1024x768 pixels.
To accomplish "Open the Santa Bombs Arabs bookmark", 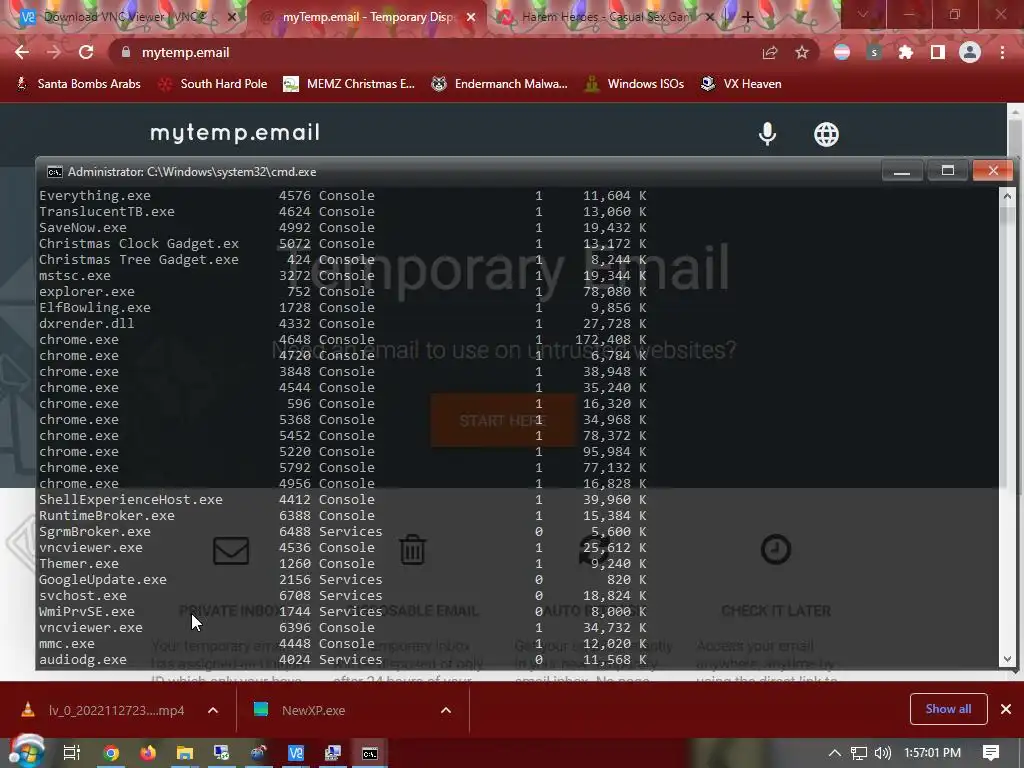I will [x=78, y=84].
